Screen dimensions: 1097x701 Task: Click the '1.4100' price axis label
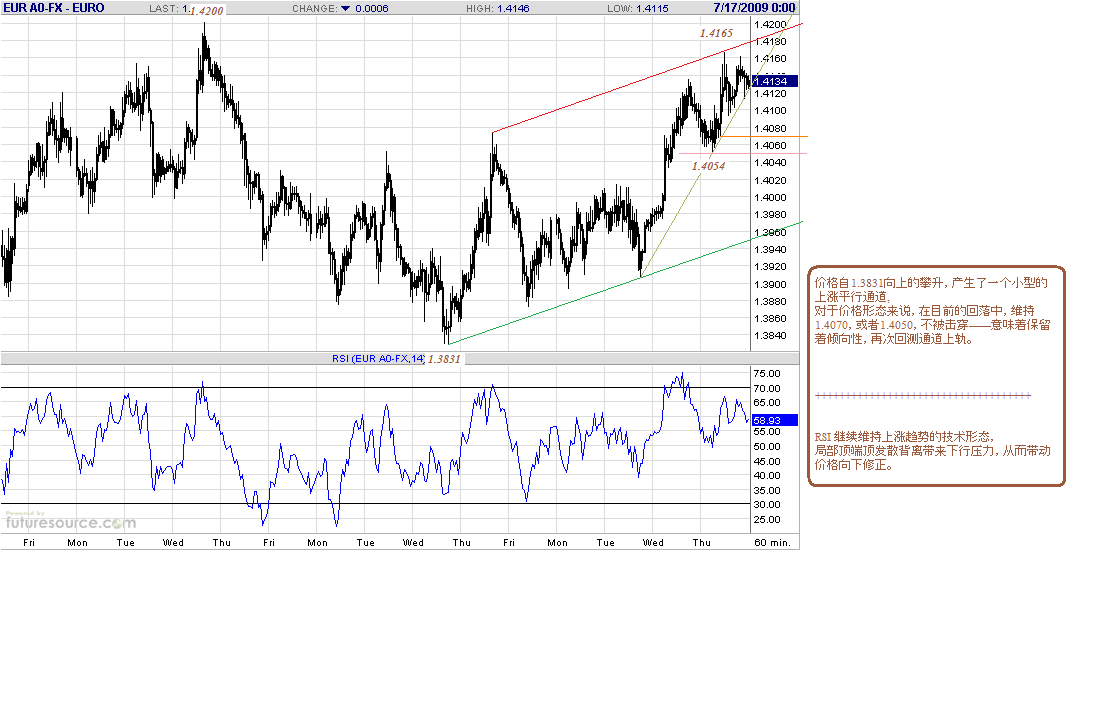click(x=770, y=111)
